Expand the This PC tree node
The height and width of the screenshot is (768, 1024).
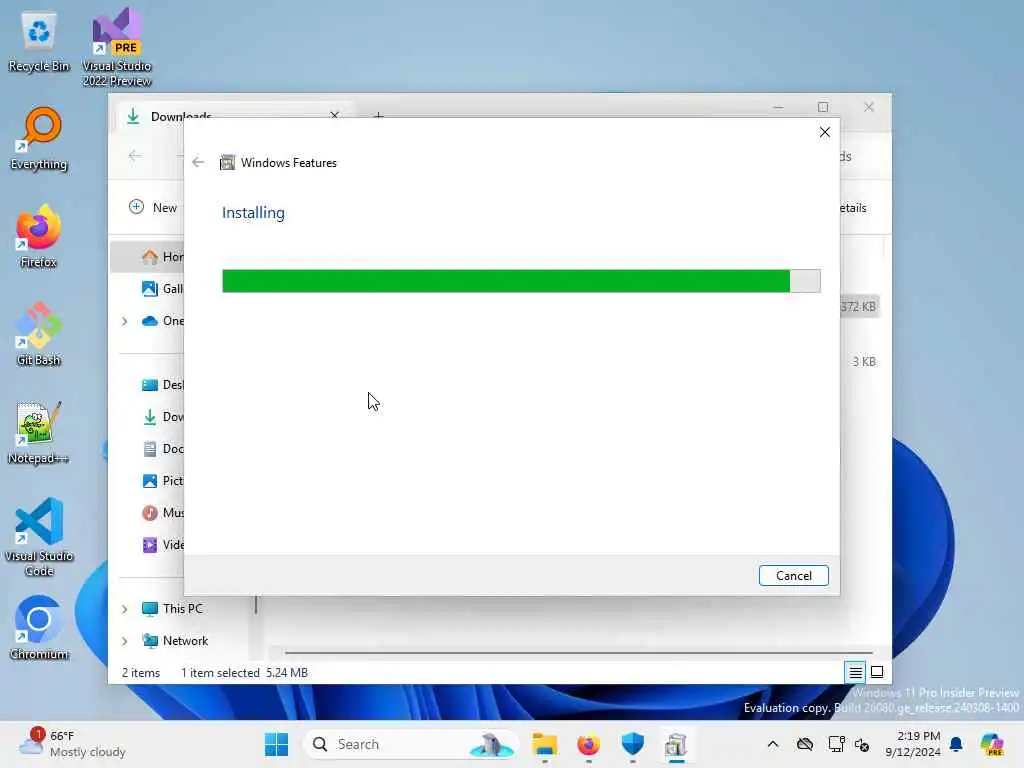point(125,609)
